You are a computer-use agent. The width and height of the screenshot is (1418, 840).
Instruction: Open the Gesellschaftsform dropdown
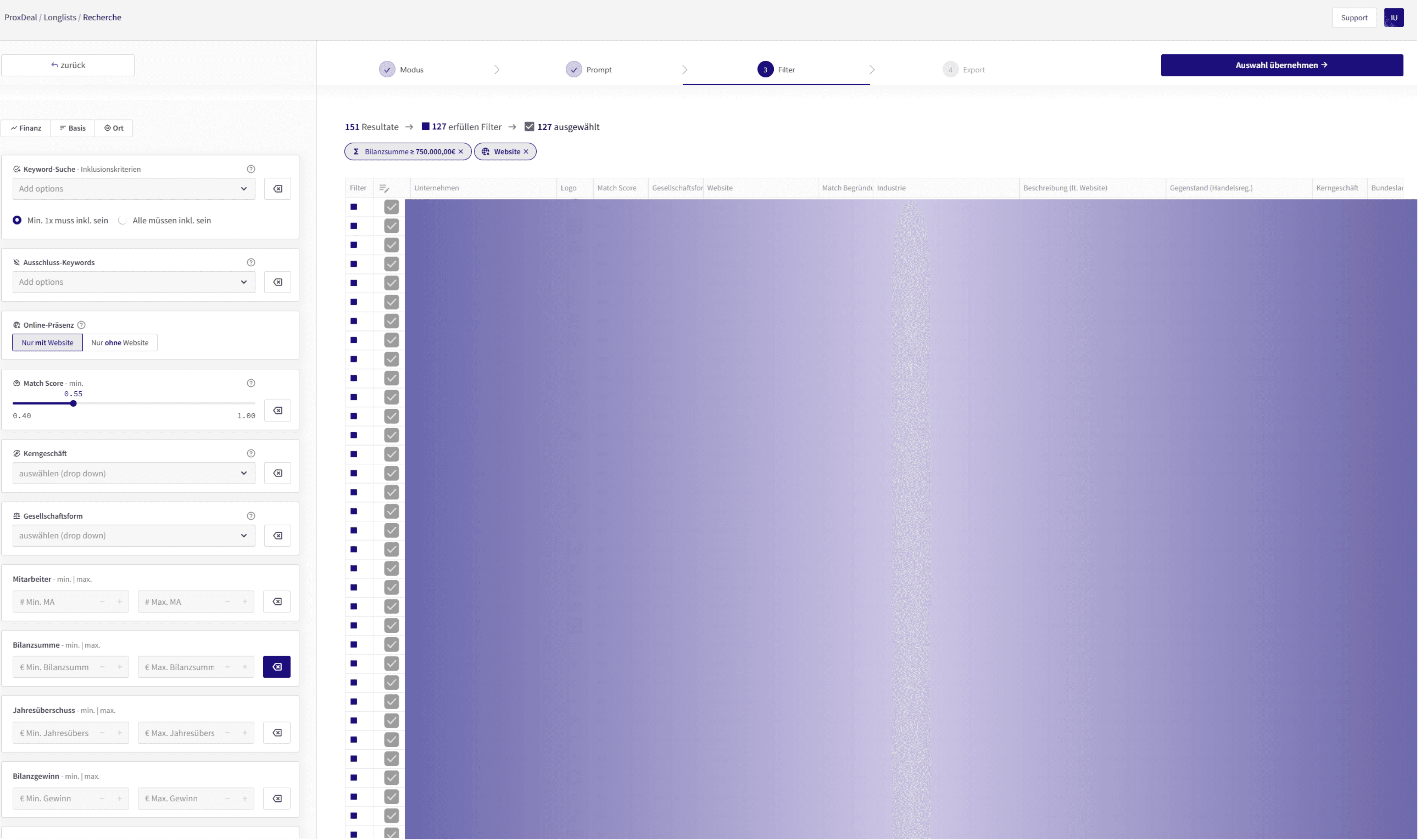pyautogui.click(x=134, y=536)
